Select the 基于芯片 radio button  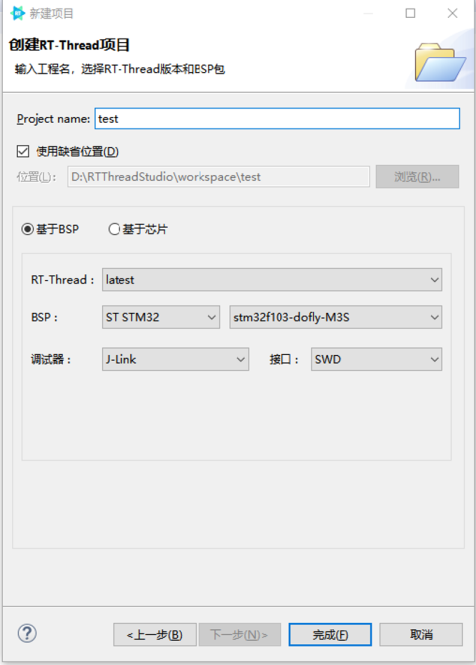114,229
